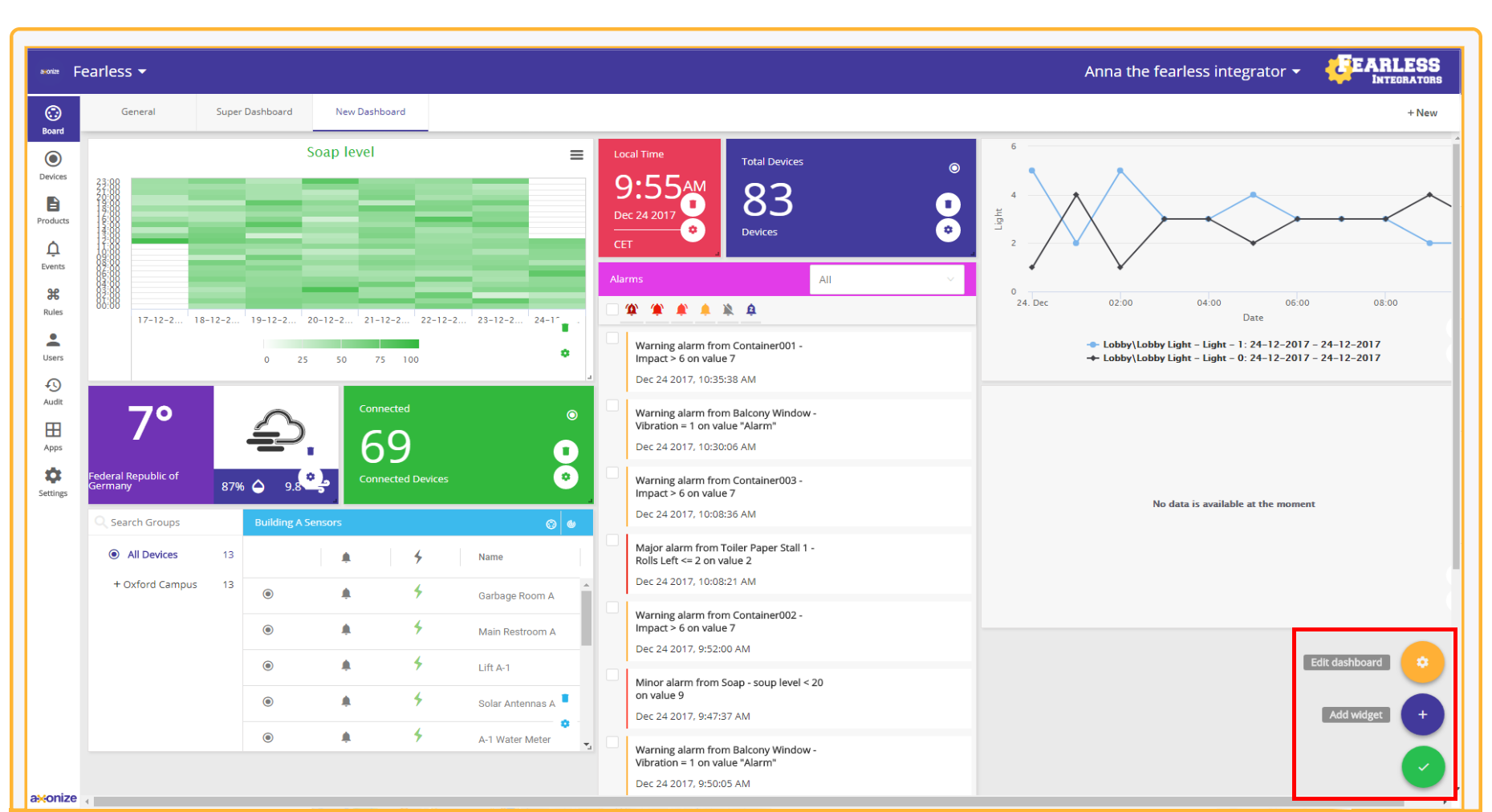Image resolution: width=1492 pixels, height=812 pixels.
Task: Delete the Soap level widget
Action: [565, 327]
